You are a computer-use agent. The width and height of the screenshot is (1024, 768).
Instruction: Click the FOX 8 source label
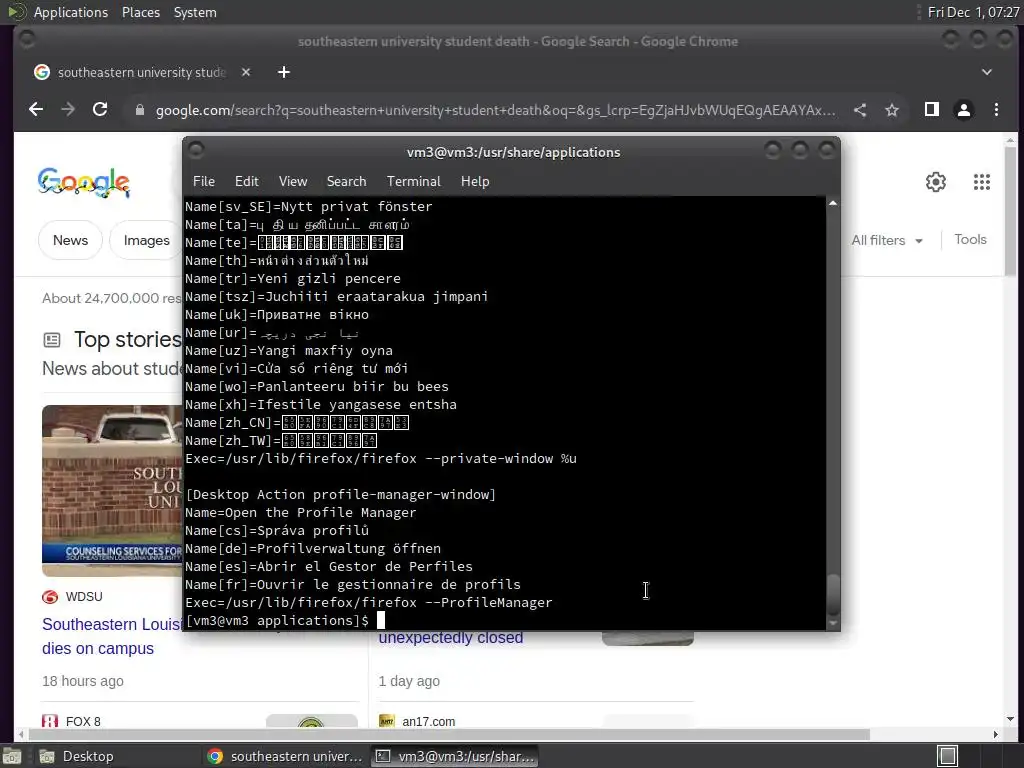(x=83, y=722)
